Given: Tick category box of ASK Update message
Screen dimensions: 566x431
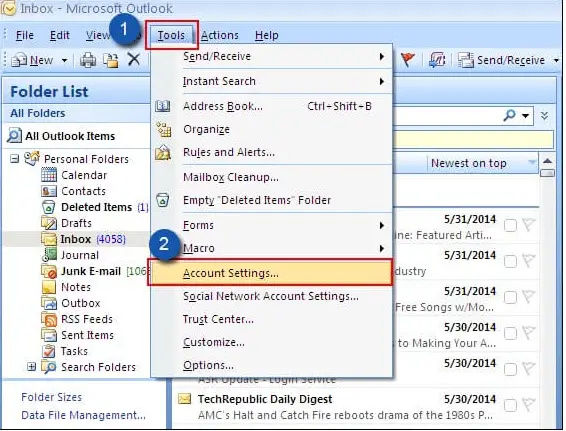Looking at the screenshot, I should click(x=510, y=369).
